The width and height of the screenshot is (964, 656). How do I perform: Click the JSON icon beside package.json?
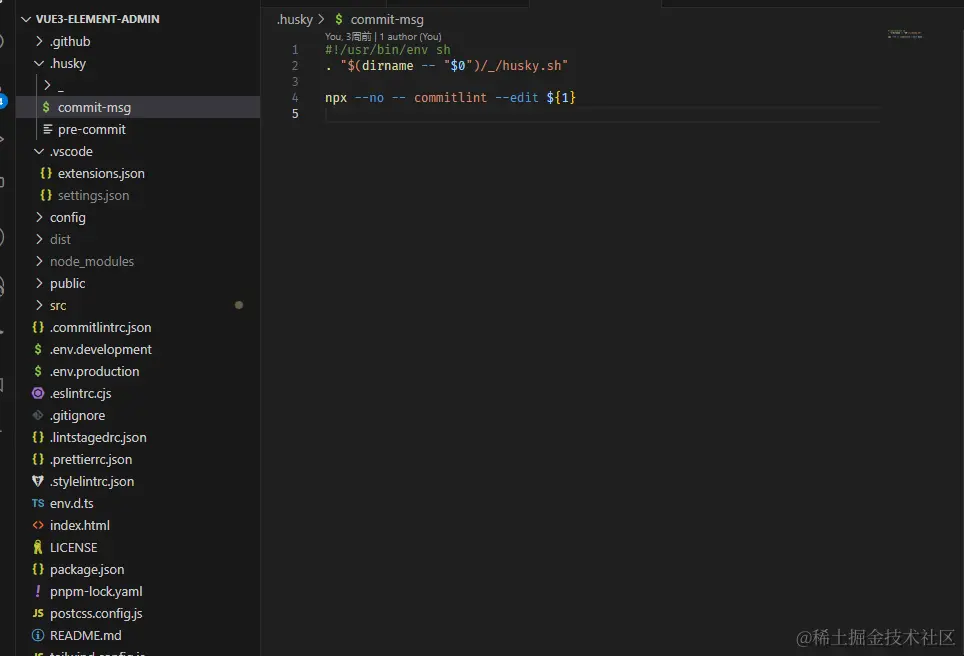(x=38, y=569)
